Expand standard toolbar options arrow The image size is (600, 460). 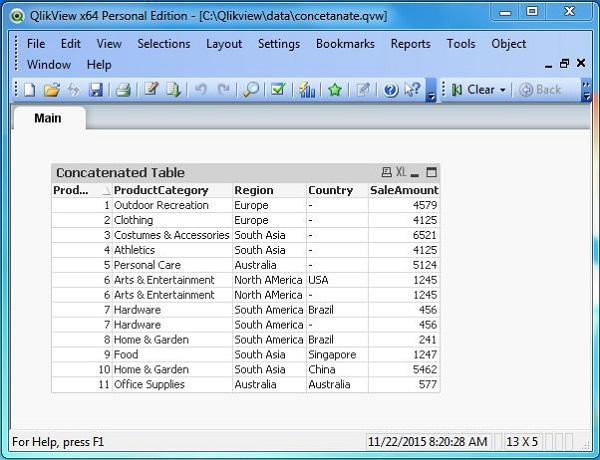coord(431,91)
